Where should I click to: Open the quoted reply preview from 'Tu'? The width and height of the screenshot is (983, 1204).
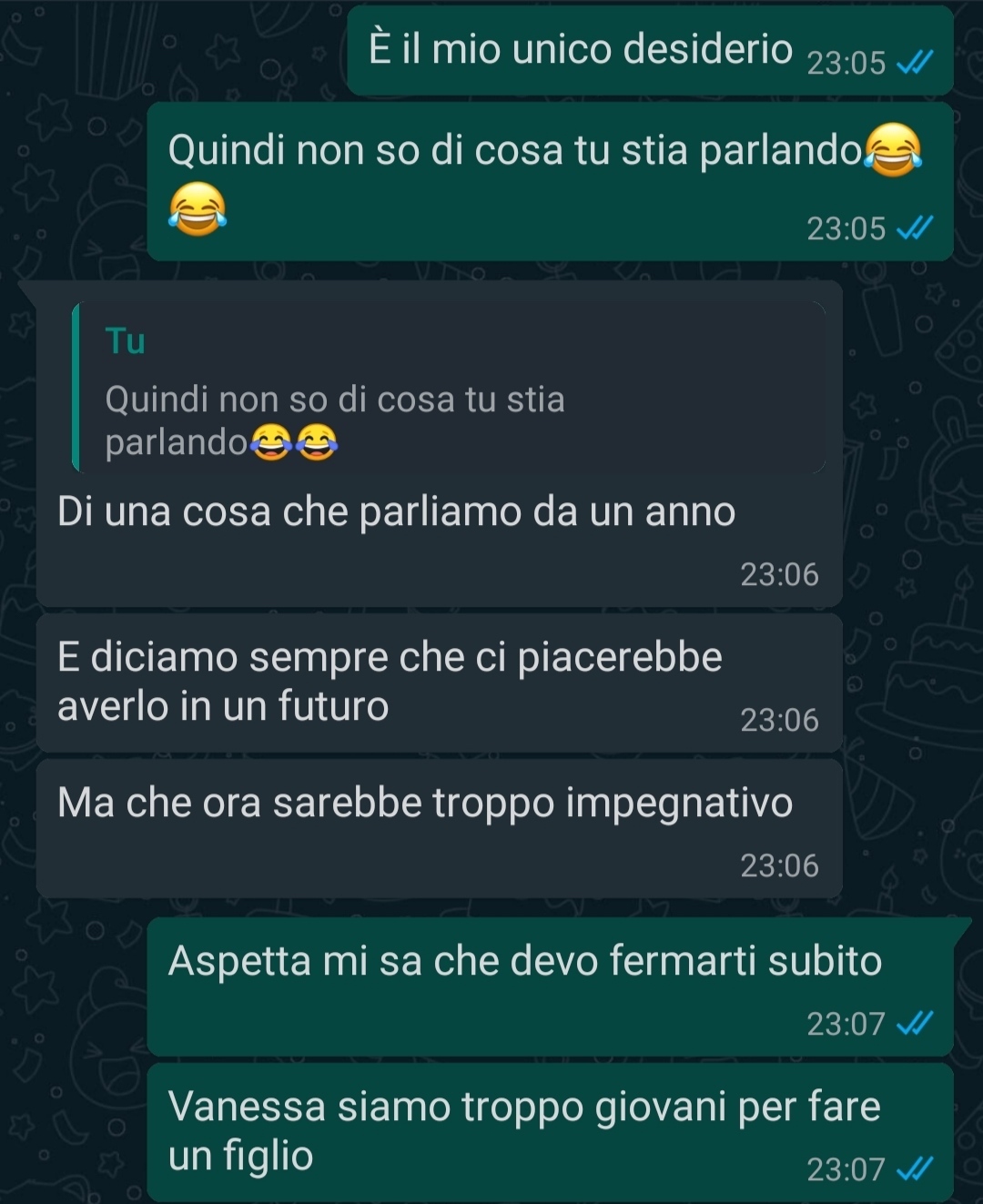[x=449, y=388]
